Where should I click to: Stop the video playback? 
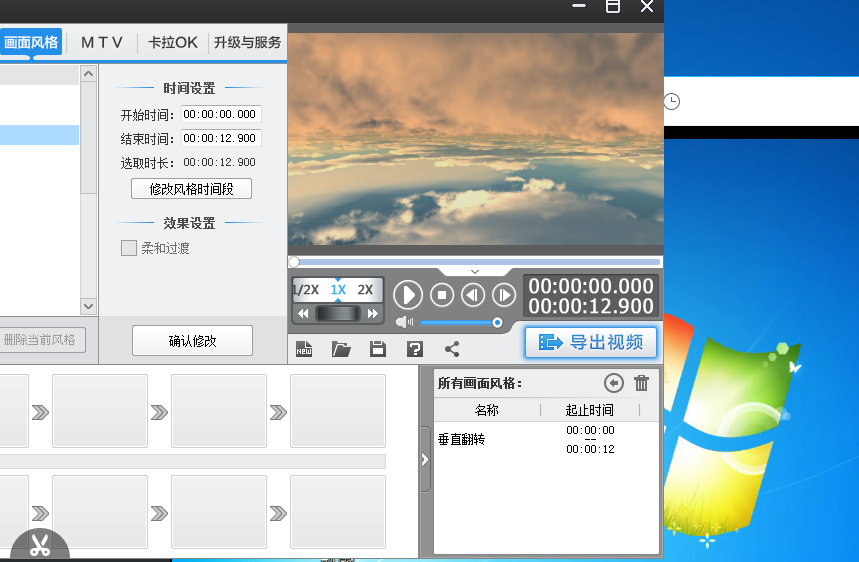click(442, 295)
